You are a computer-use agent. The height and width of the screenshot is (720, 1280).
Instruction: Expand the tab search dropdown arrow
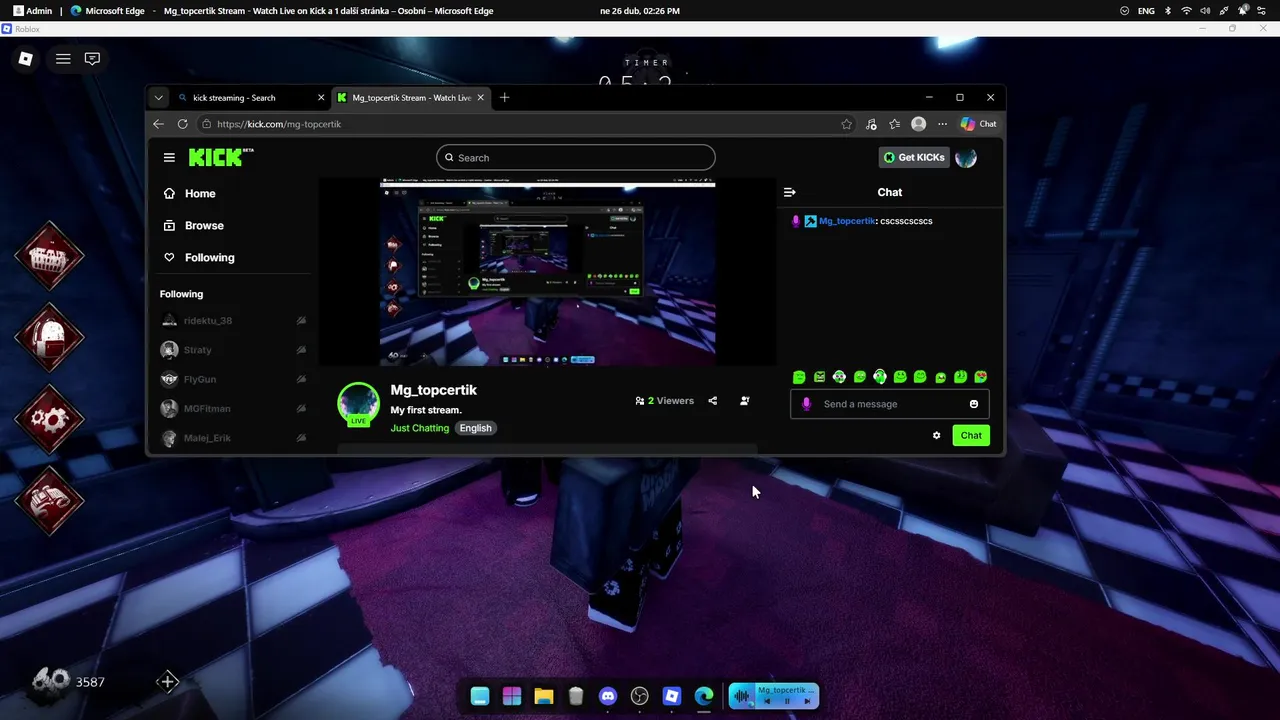pos(158,98)
